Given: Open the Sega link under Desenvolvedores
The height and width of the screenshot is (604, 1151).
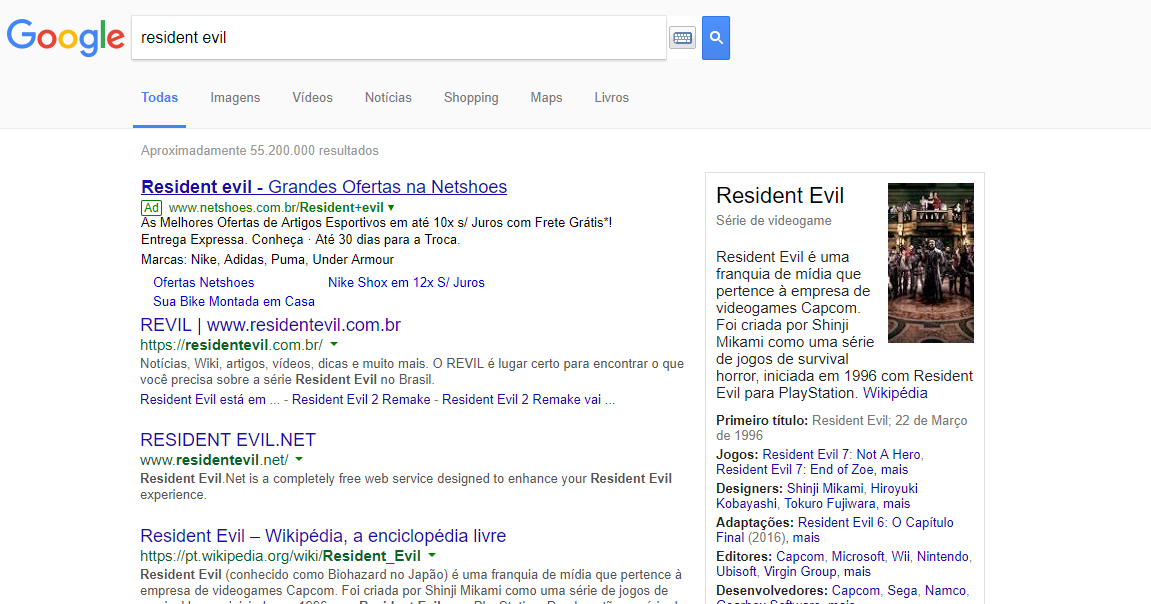Looking at the screenshot, I should click(902, 590).
